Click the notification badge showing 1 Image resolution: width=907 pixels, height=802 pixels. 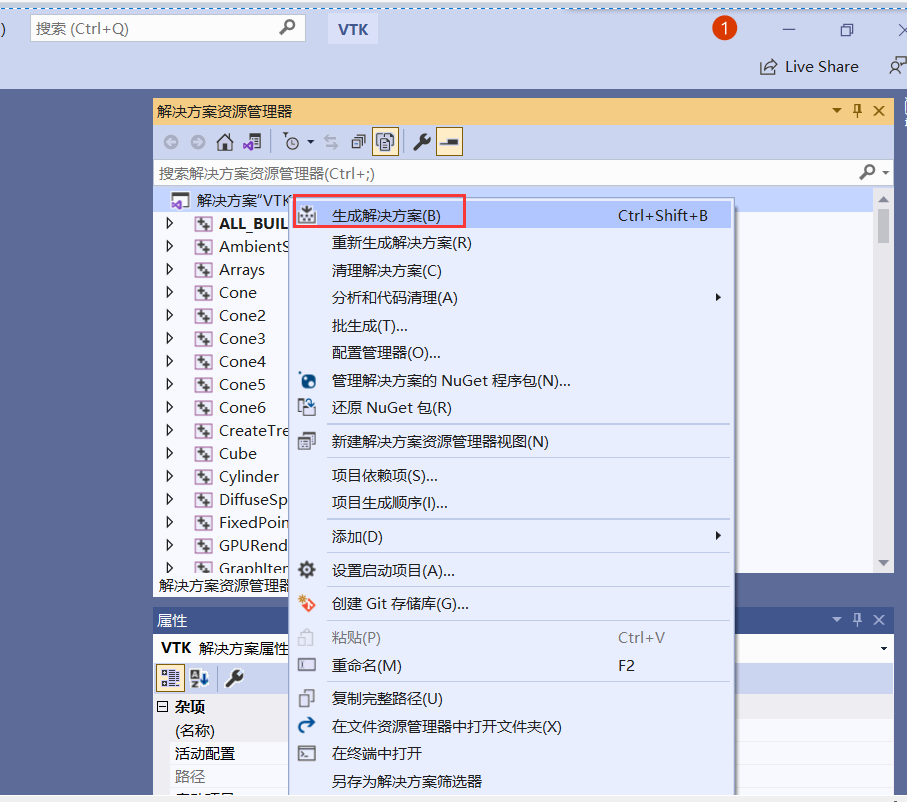point(724,28)
